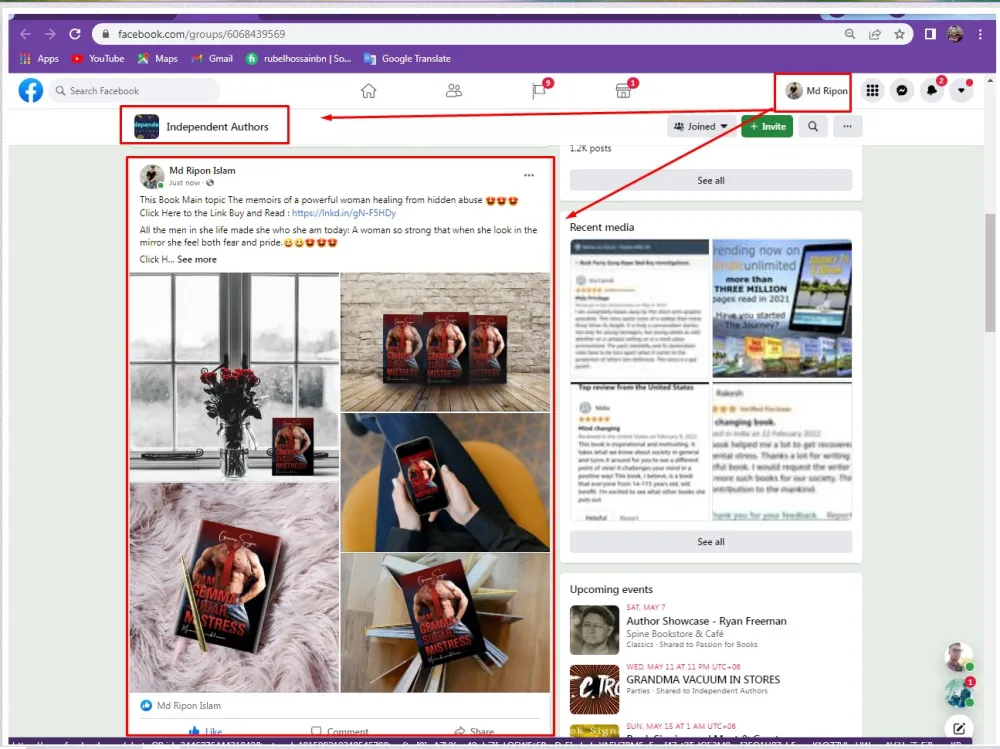Open post audience globe icon
The image size is (1000, 749).
click(210, 183)
